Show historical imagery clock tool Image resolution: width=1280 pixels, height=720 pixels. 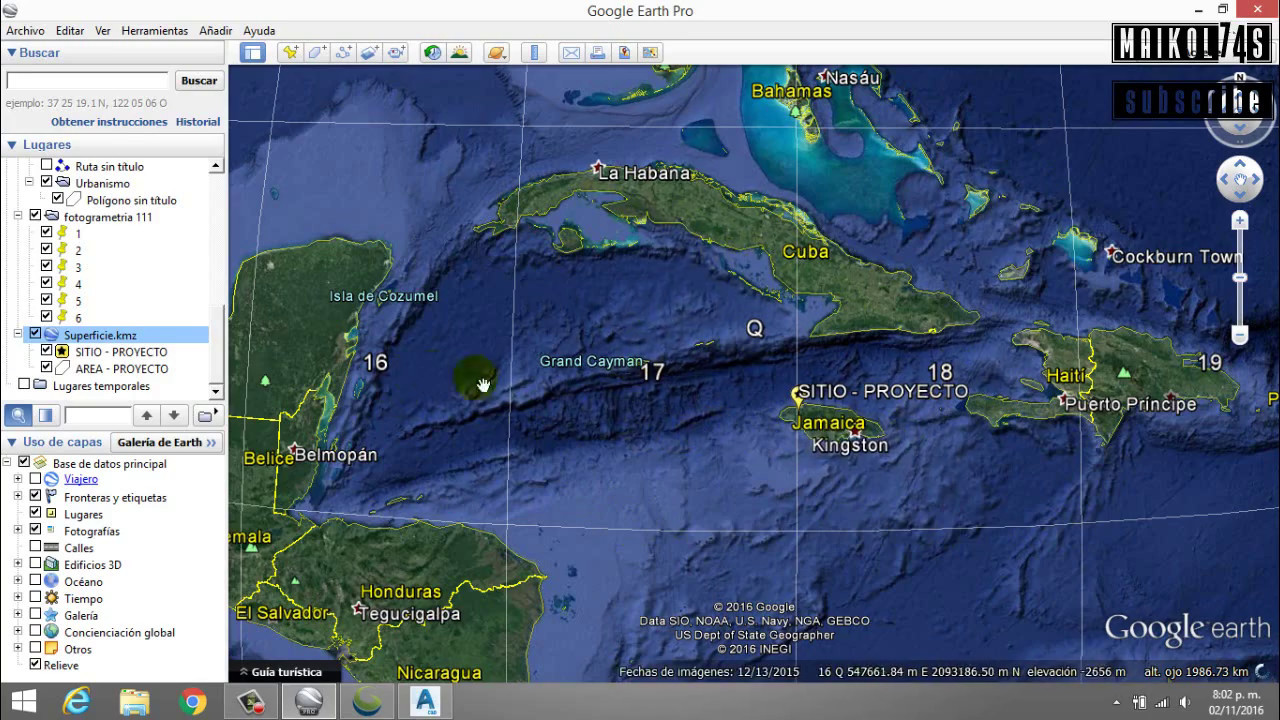point(432,52)
